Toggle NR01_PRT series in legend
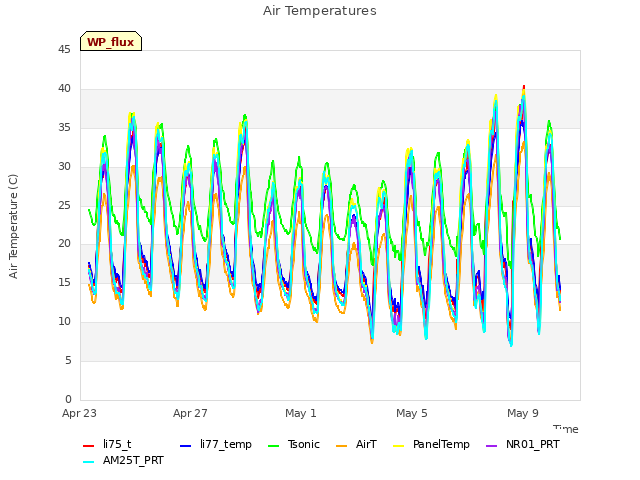Viewport: 640px width, 480px height. [533, 444]
